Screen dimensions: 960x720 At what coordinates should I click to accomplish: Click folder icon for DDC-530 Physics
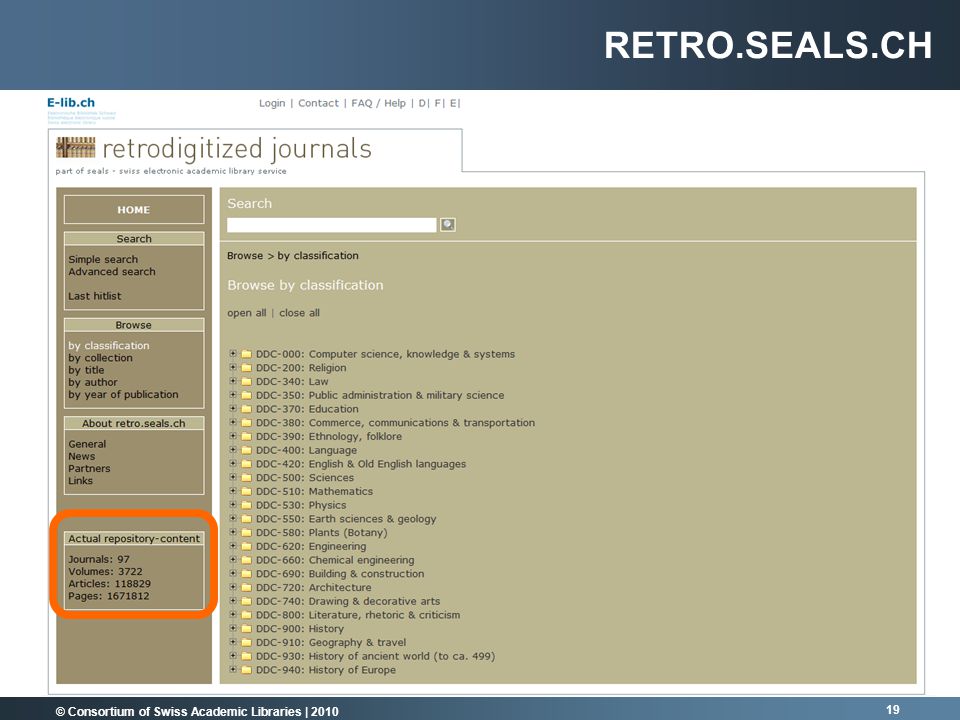pyautogui.click(x=247, y=505)
